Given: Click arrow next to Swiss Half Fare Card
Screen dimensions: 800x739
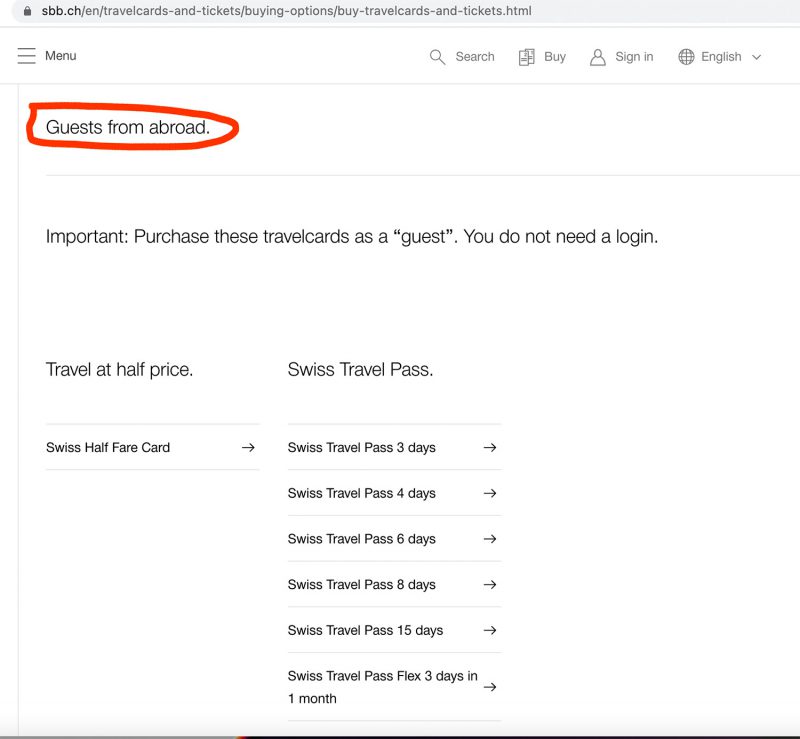Looking at the screenshot, I should tap(248, 448).
